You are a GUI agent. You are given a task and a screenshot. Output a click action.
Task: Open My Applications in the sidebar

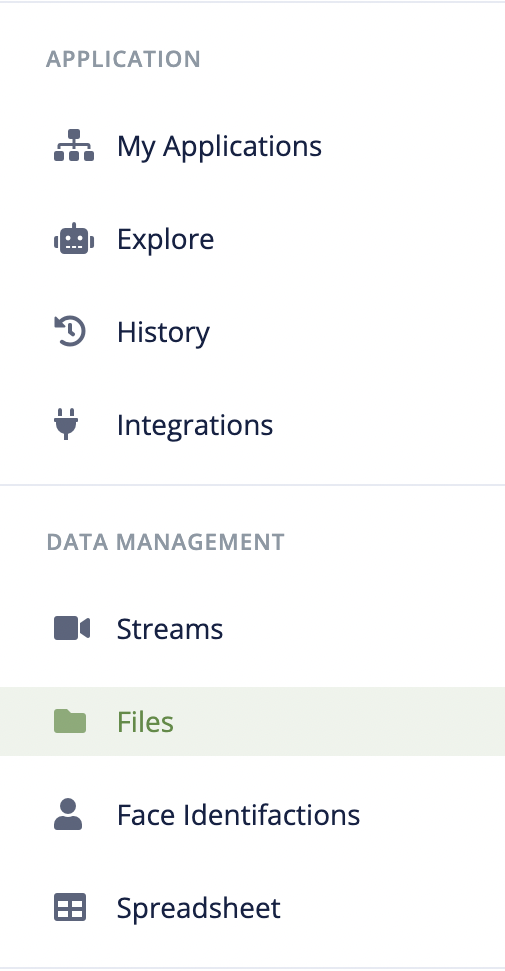219,147
